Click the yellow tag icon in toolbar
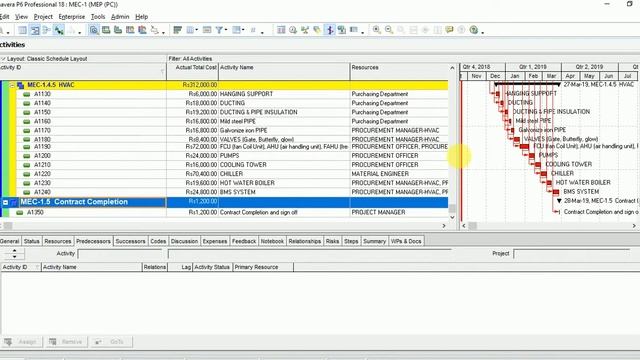Image resolution: width=640 pixels, height=360 pixels. [x=317, y=30]
